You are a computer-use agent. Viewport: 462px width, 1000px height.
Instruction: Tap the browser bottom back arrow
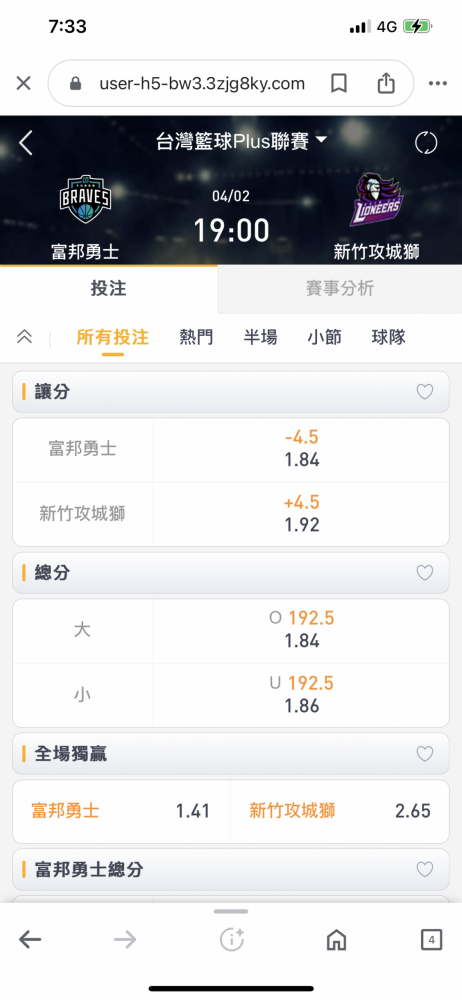click(30, 939)
